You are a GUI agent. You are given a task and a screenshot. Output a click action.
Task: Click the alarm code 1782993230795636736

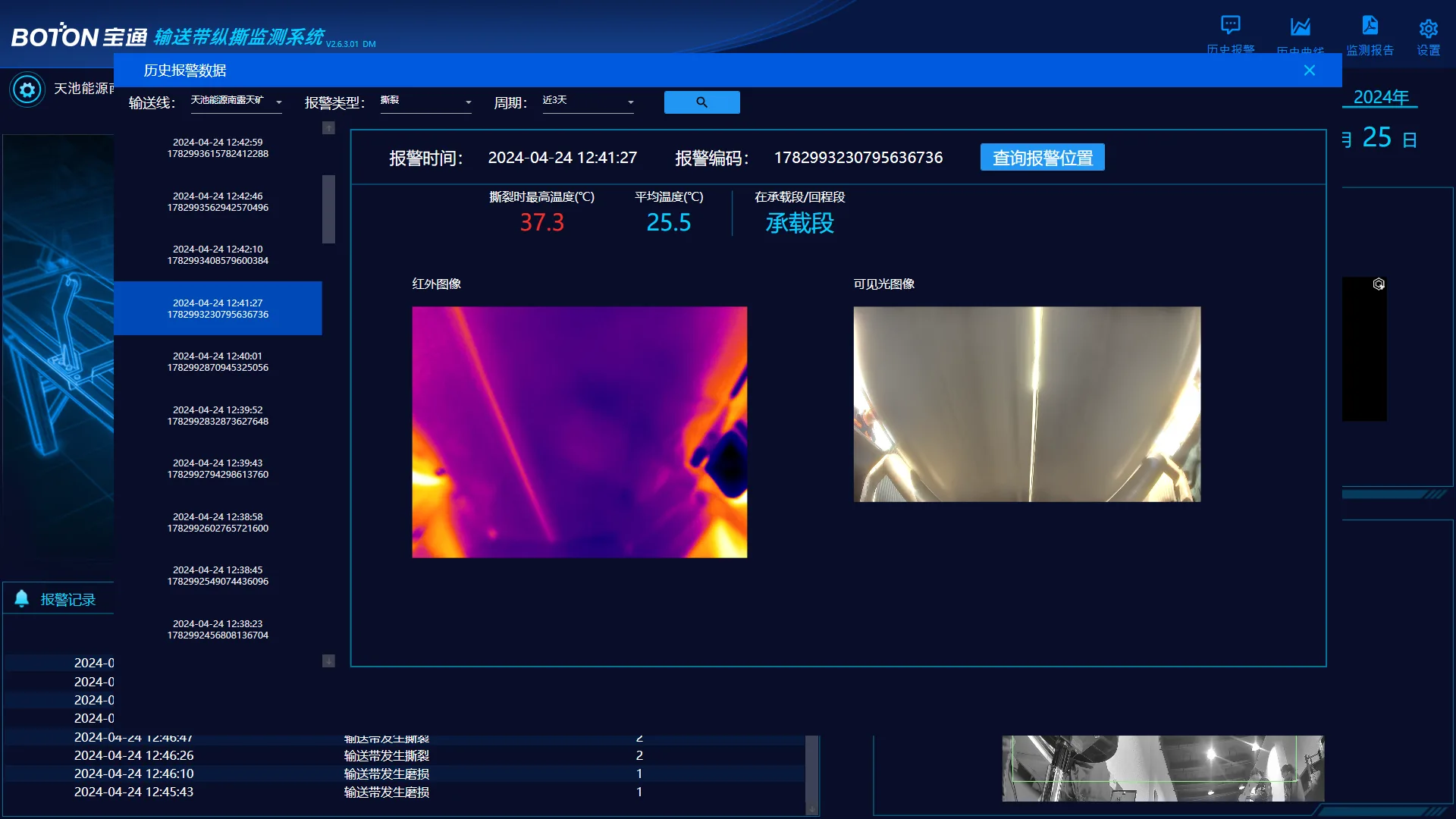[858, 158]
